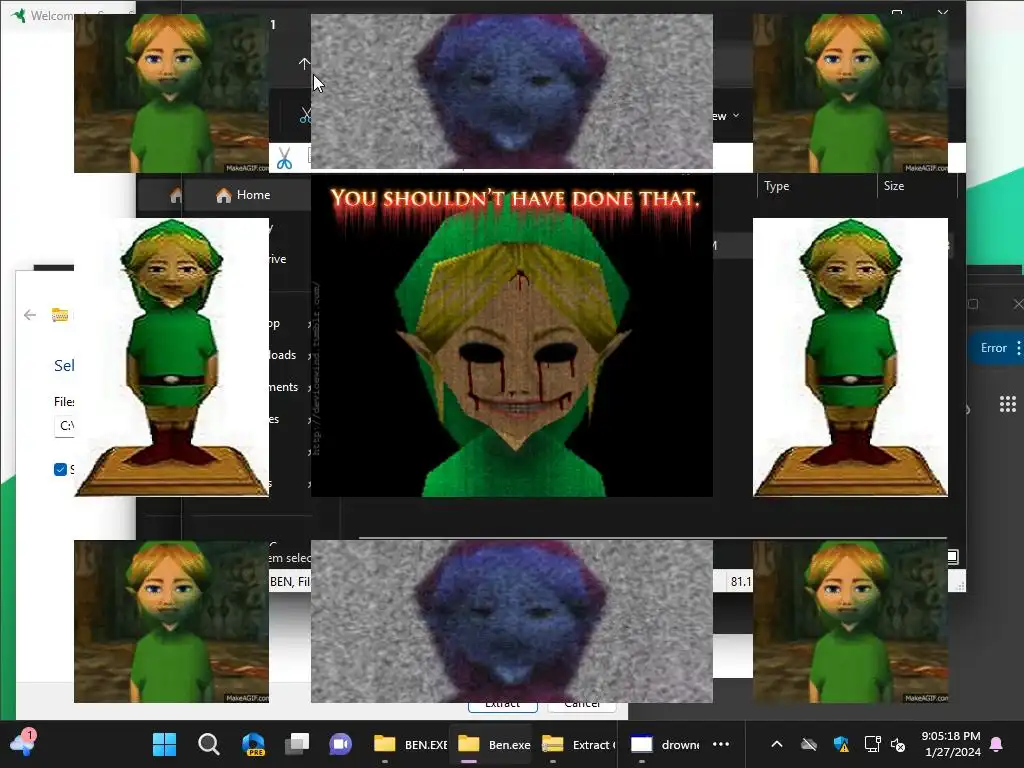
Task: Click the thumbnail view icon in Explorer status bar
Action: point(953,556)
